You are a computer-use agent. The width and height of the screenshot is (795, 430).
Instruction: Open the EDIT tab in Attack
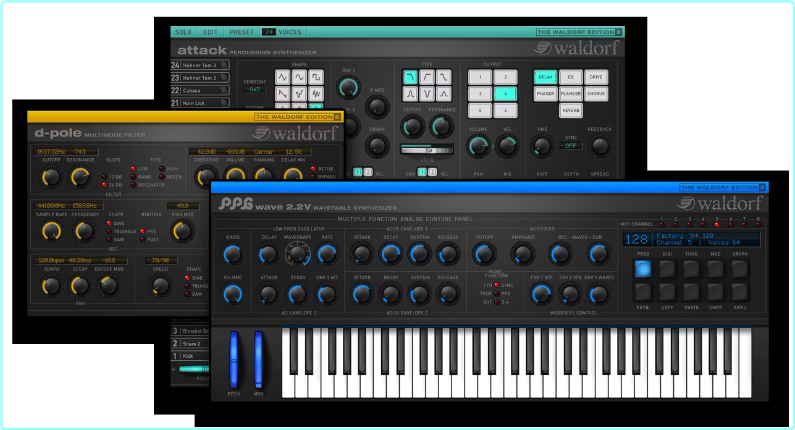pos(210,32)
